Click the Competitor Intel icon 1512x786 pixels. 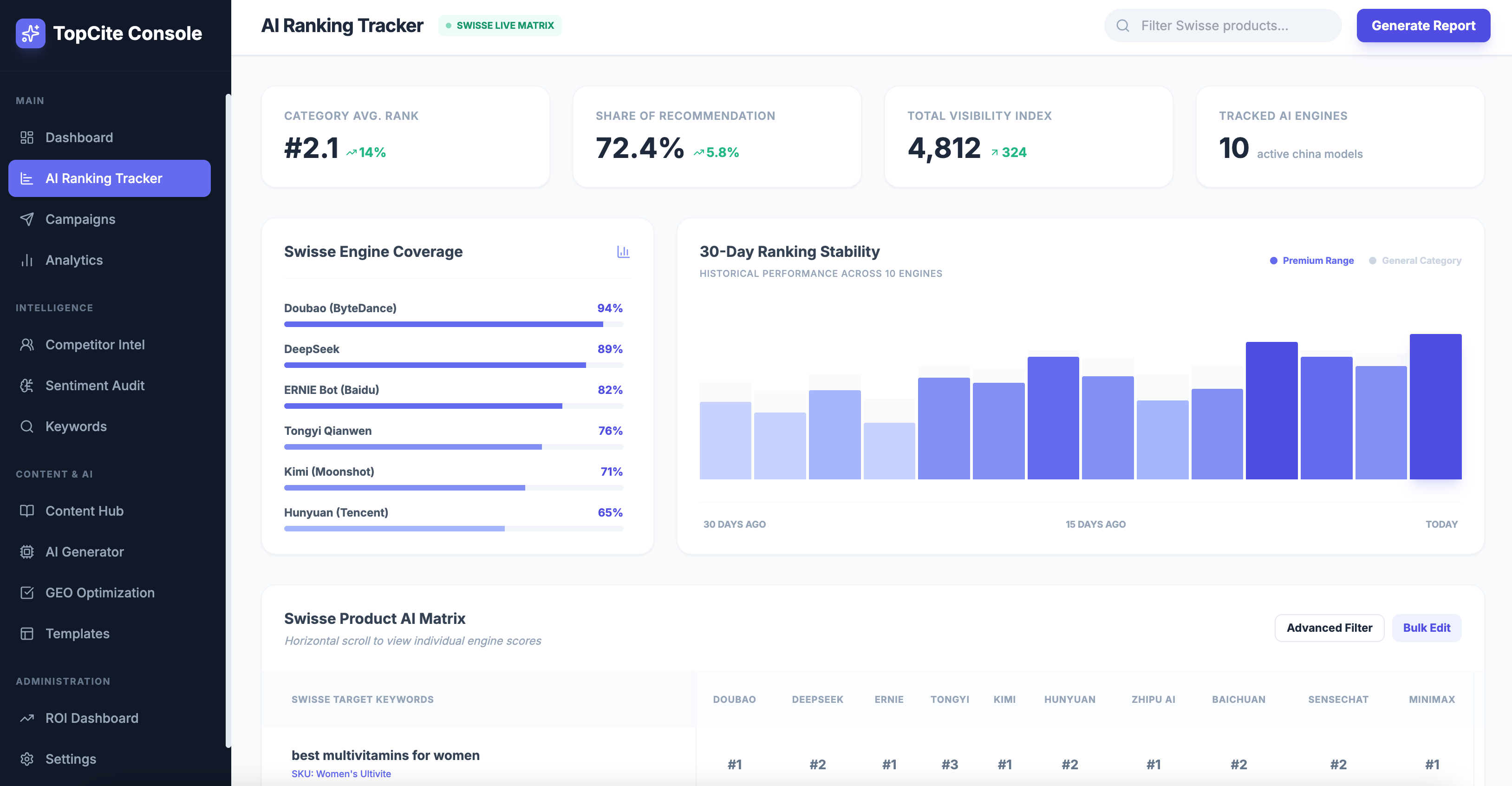point(27,345)
